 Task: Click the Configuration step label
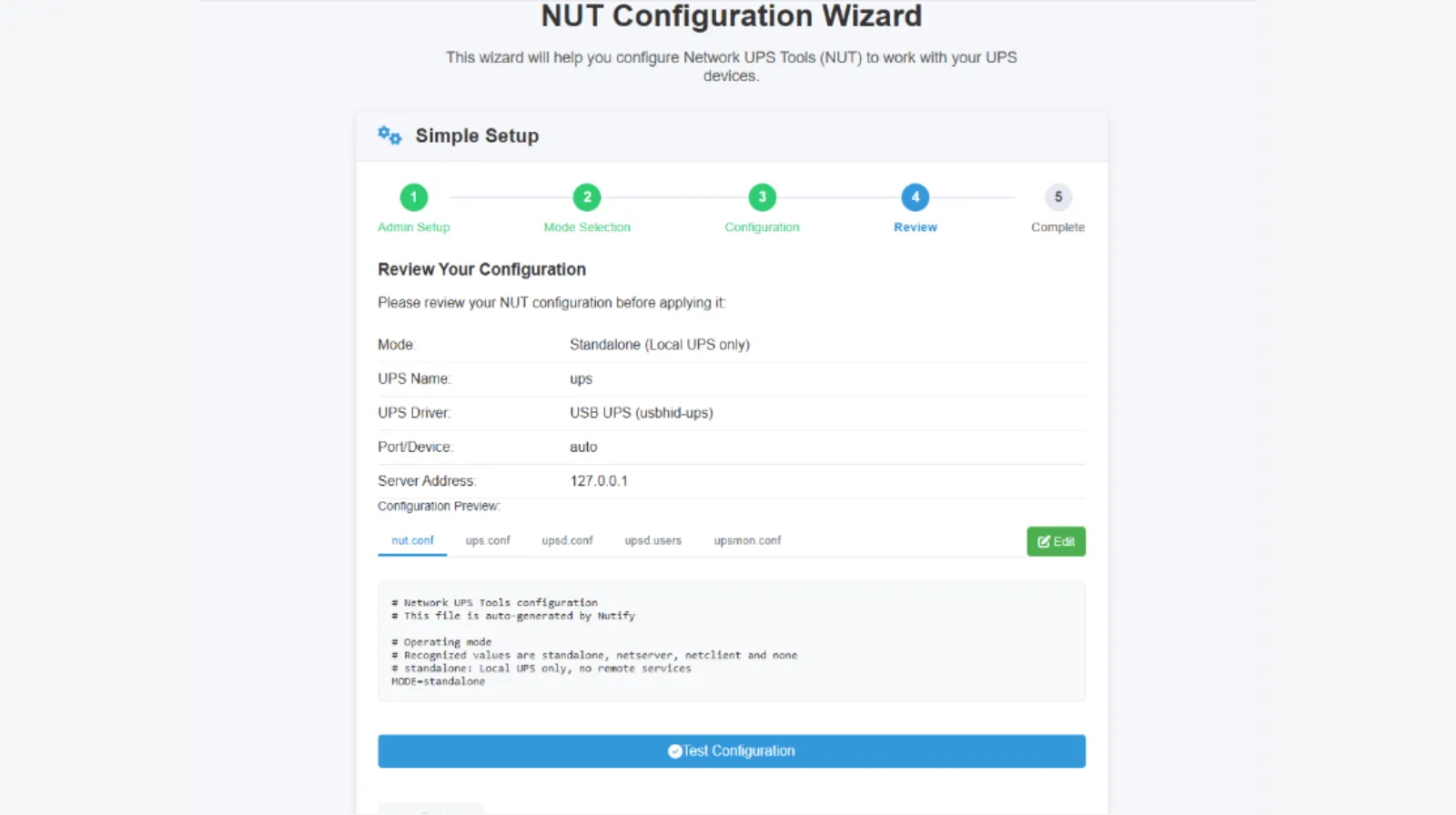[x=762, y=227]
